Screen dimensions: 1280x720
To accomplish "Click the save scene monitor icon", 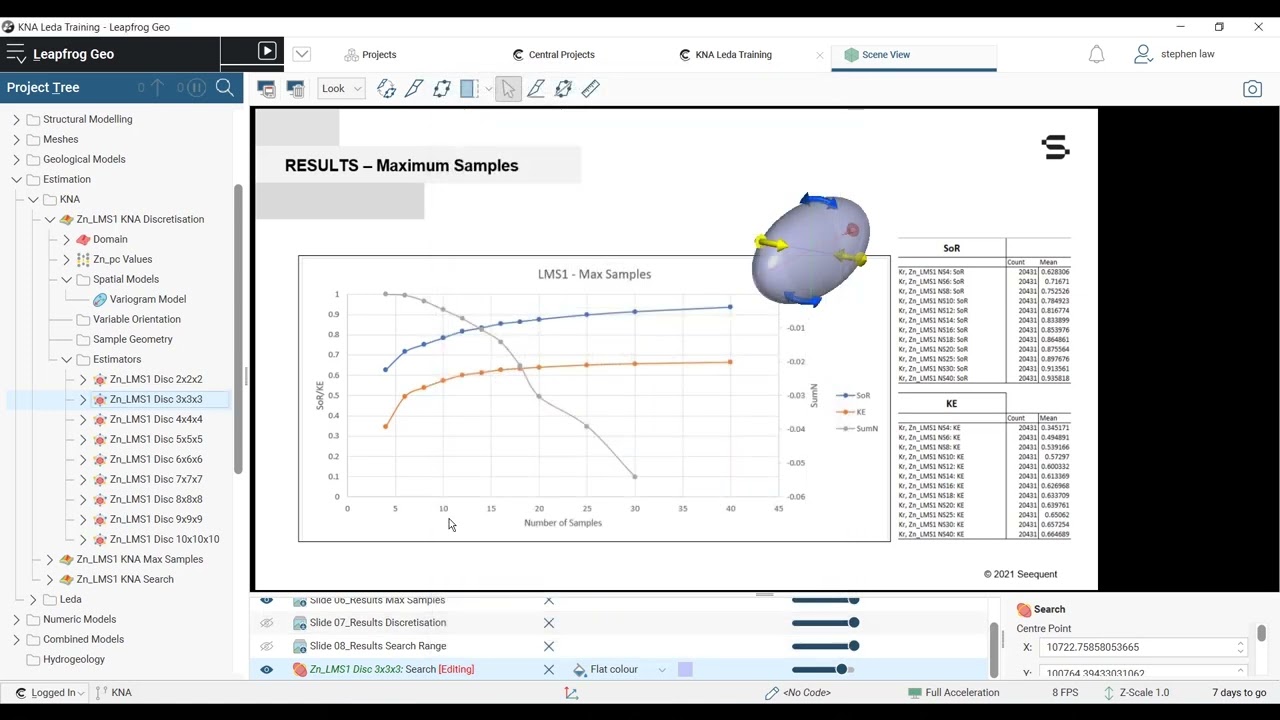I will (266, 89).
